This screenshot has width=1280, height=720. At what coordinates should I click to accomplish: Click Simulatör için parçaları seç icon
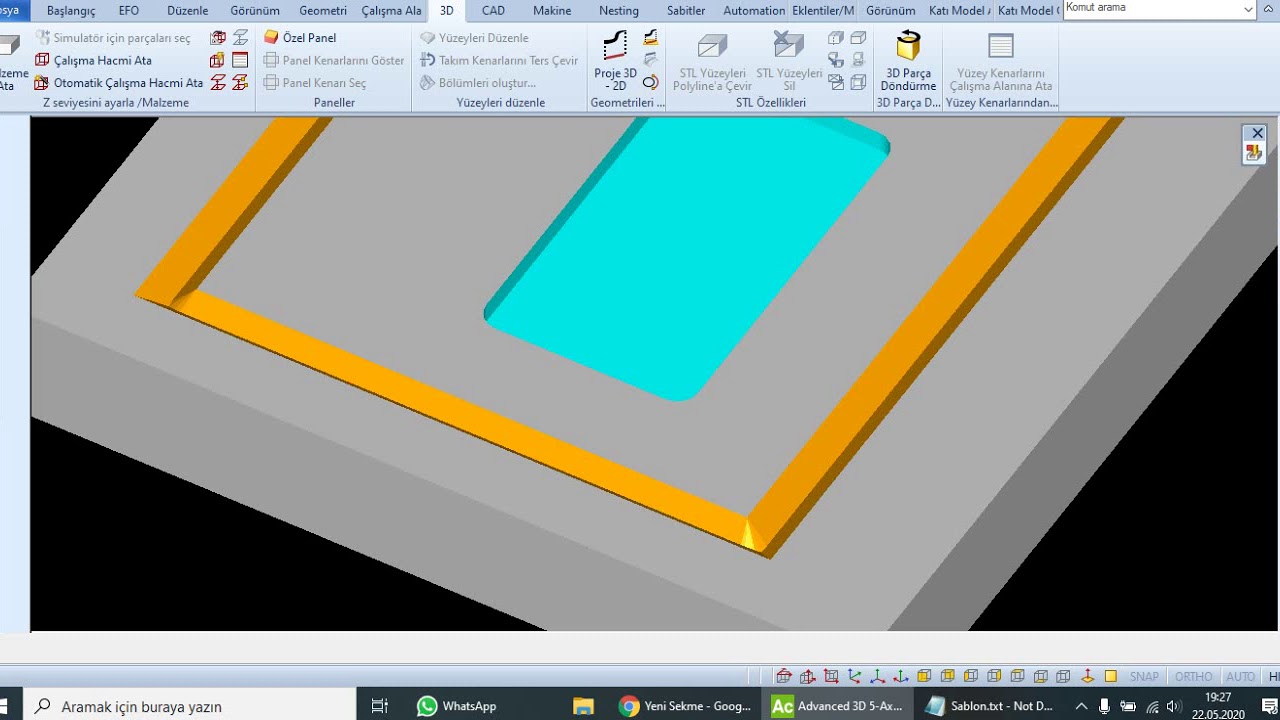[42, 37]
